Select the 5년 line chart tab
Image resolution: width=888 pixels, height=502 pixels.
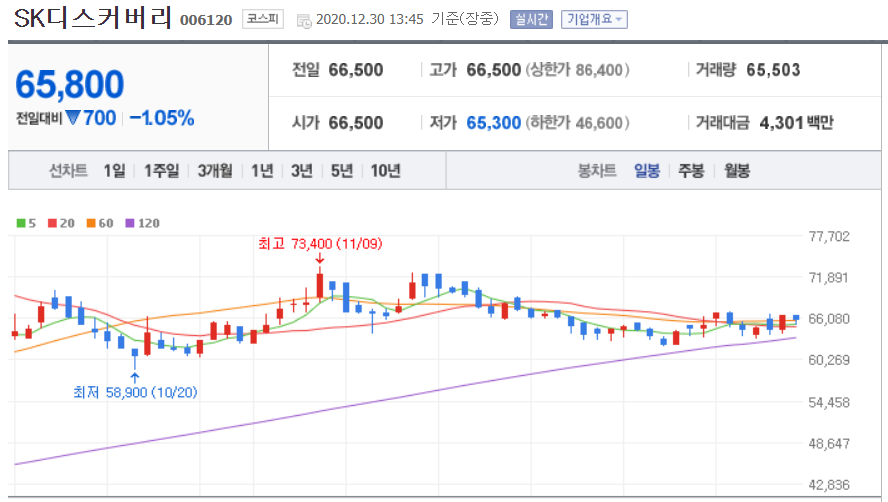(x=341, y=170)
